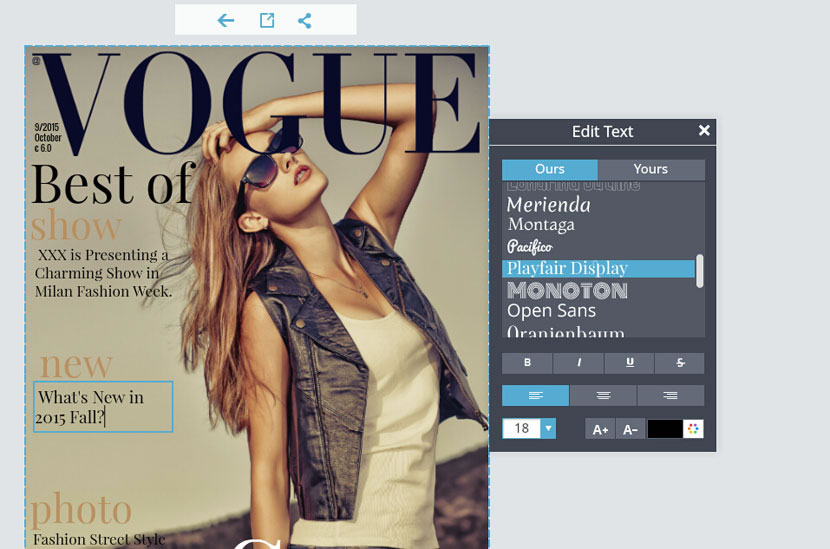This screenshot has height=549, width=830.
Task: Open the design in new window icon
Action: click(x=267, y=21)
